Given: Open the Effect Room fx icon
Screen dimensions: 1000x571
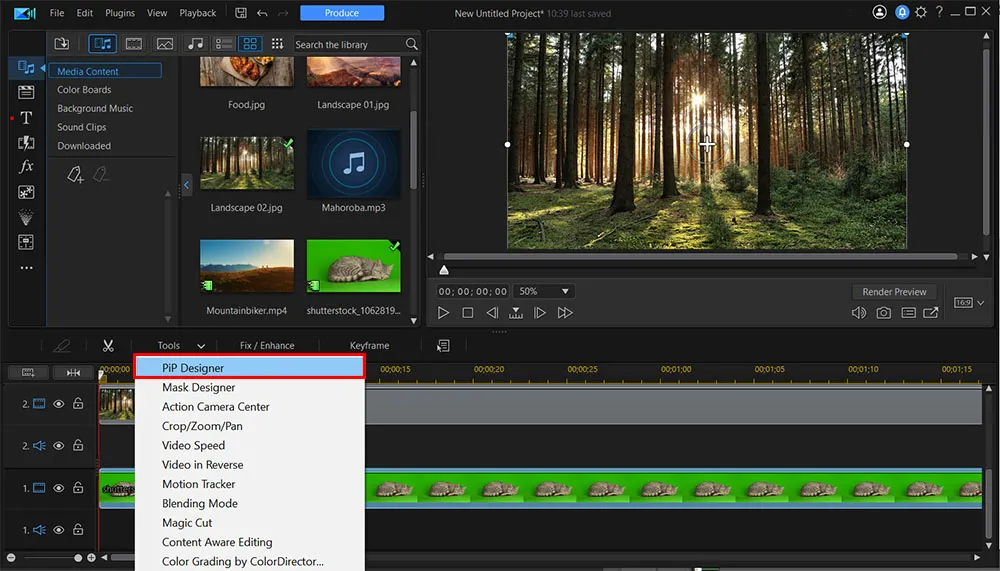Looking at the screenshot, I should pos(27,167).
